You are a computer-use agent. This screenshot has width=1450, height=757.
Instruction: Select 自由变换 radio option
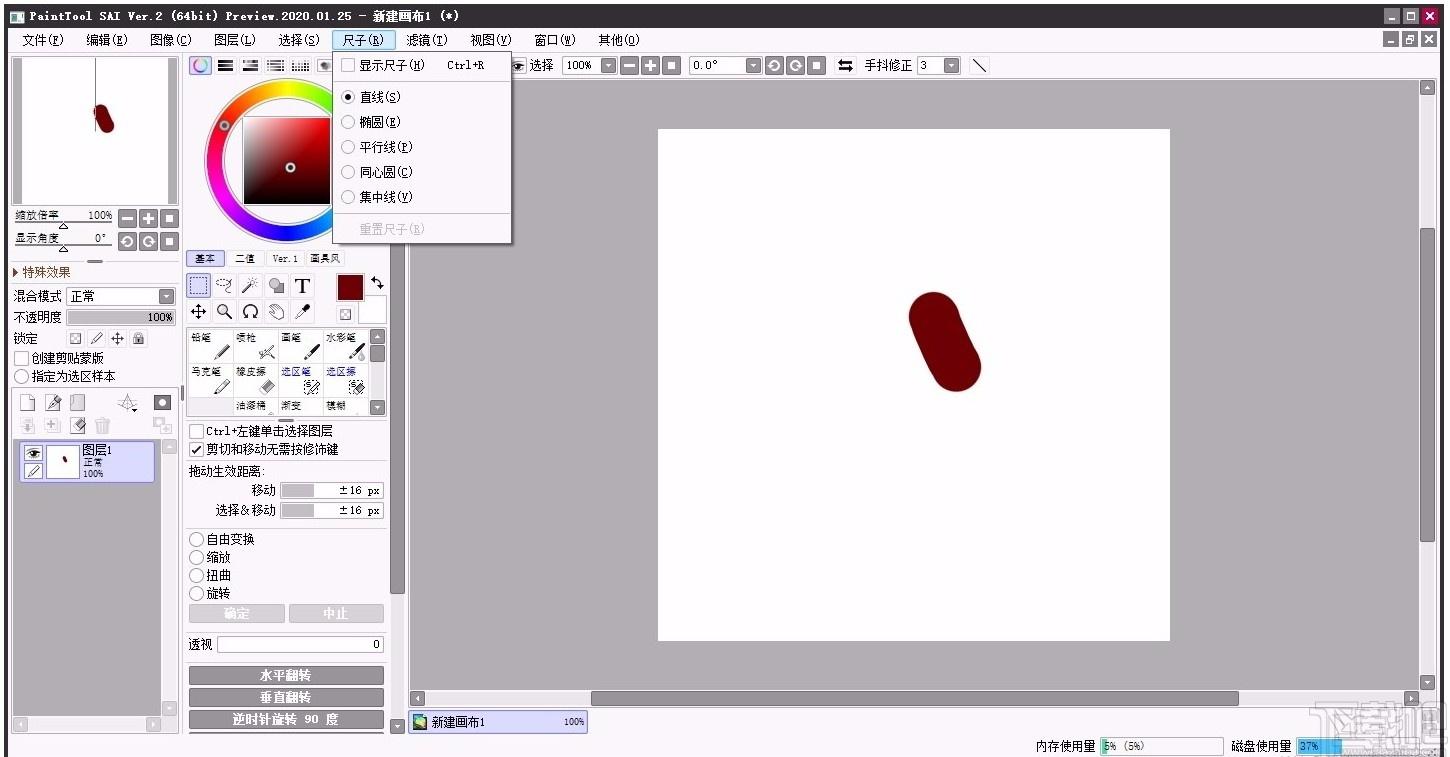[x=196, y=539]
